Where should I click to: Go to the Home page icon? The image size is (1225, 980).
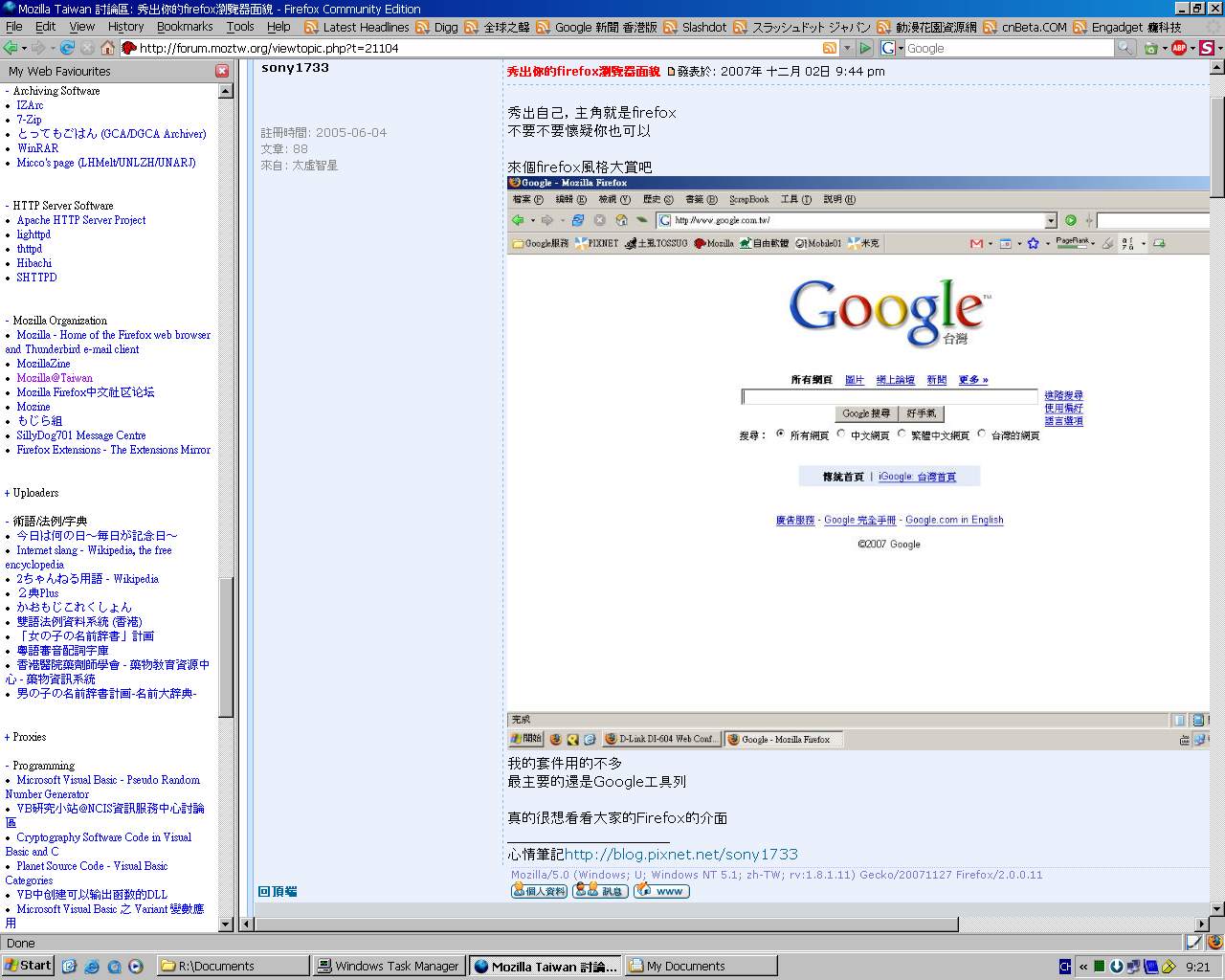point(107,48)
